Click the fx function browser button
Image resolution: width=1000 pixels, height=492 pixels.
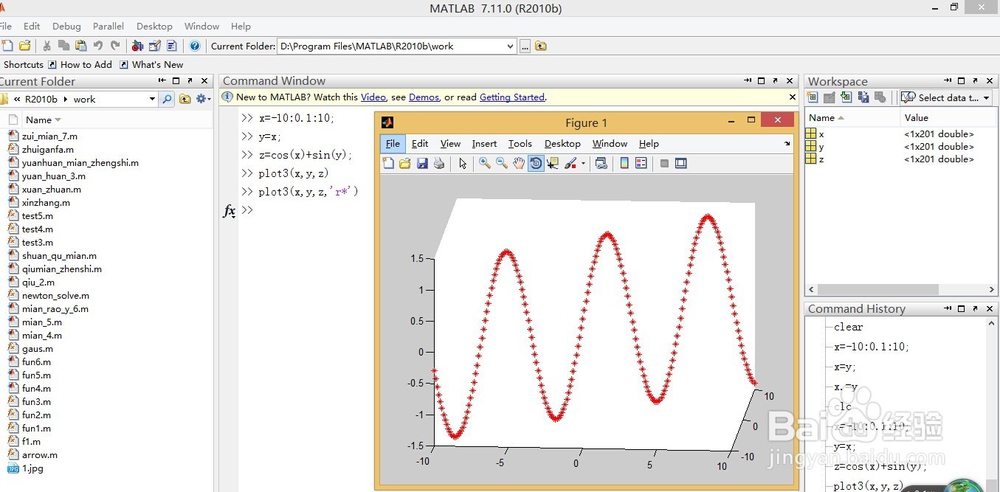229,211
